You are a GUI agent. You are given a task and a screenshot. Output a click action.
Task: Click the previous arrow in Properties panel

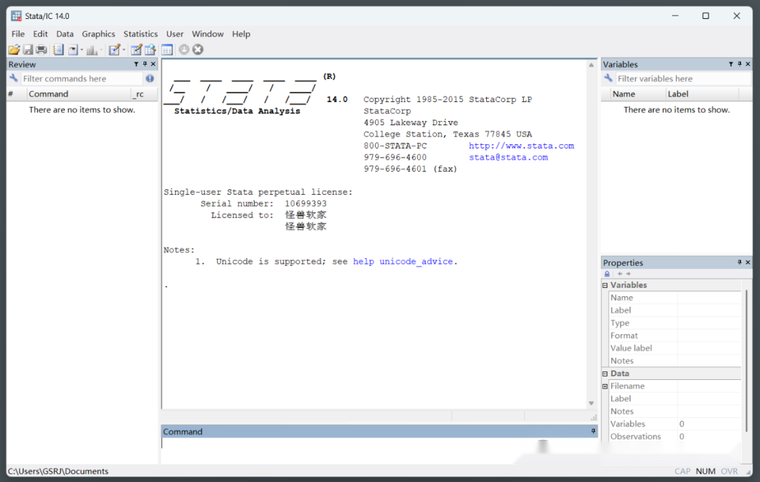(620, 274)
